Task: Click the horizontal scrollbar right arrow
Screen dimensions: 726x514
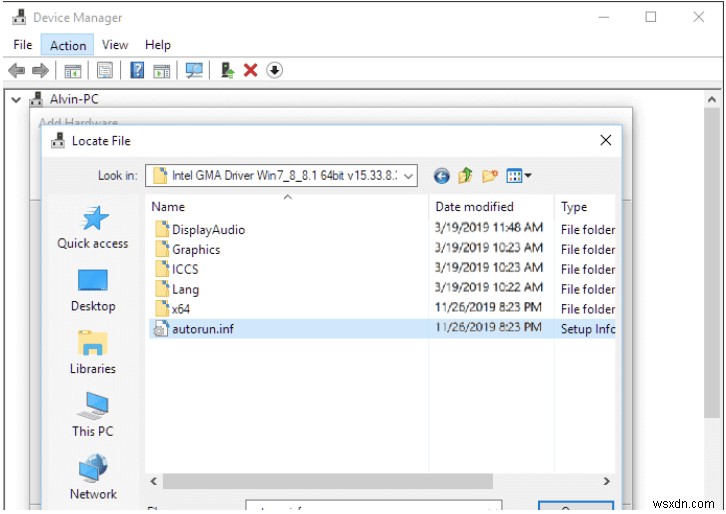Action: pyautogui.click(x=607, y=482)
